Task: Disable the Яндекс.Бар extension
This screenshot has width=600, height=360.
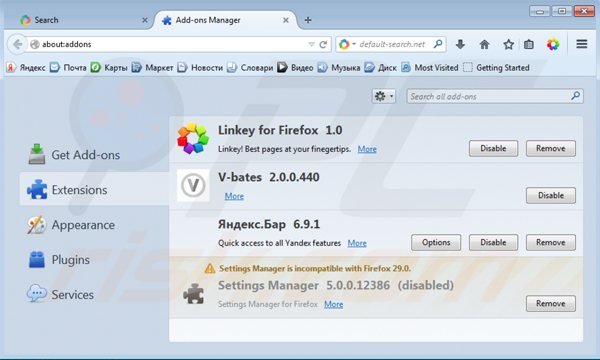Action: pyautogui.click(x=493, y=243)
